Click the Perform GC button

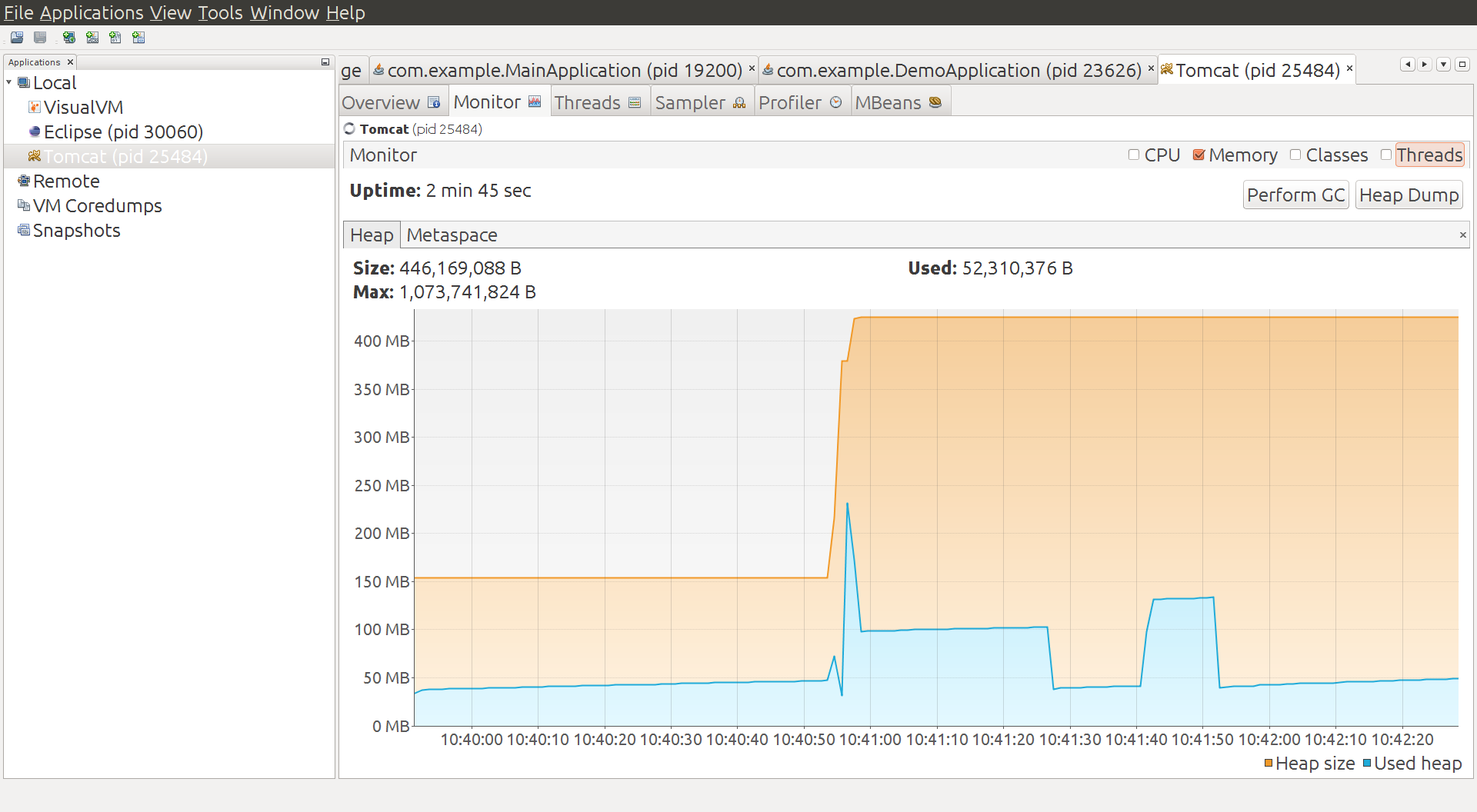pyautogui.click(x=1295, y=195)
